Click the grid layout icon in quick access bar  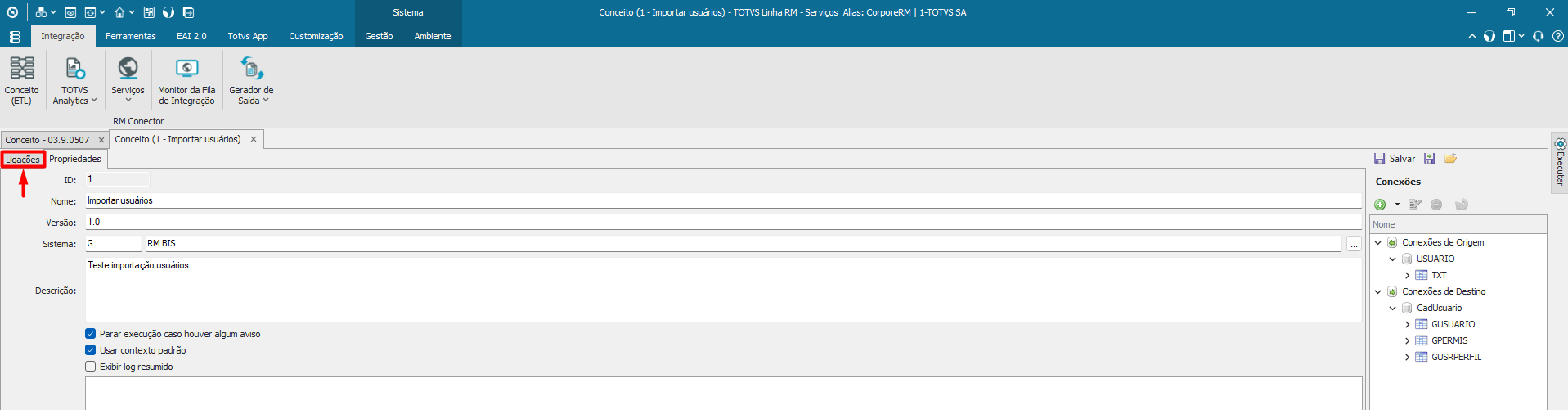point(149,12)
